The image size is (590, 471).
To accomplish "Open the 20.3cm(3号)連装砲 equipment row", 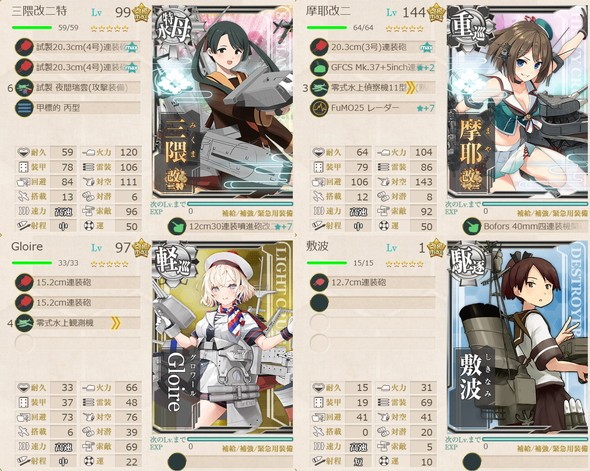I will 373,47.
